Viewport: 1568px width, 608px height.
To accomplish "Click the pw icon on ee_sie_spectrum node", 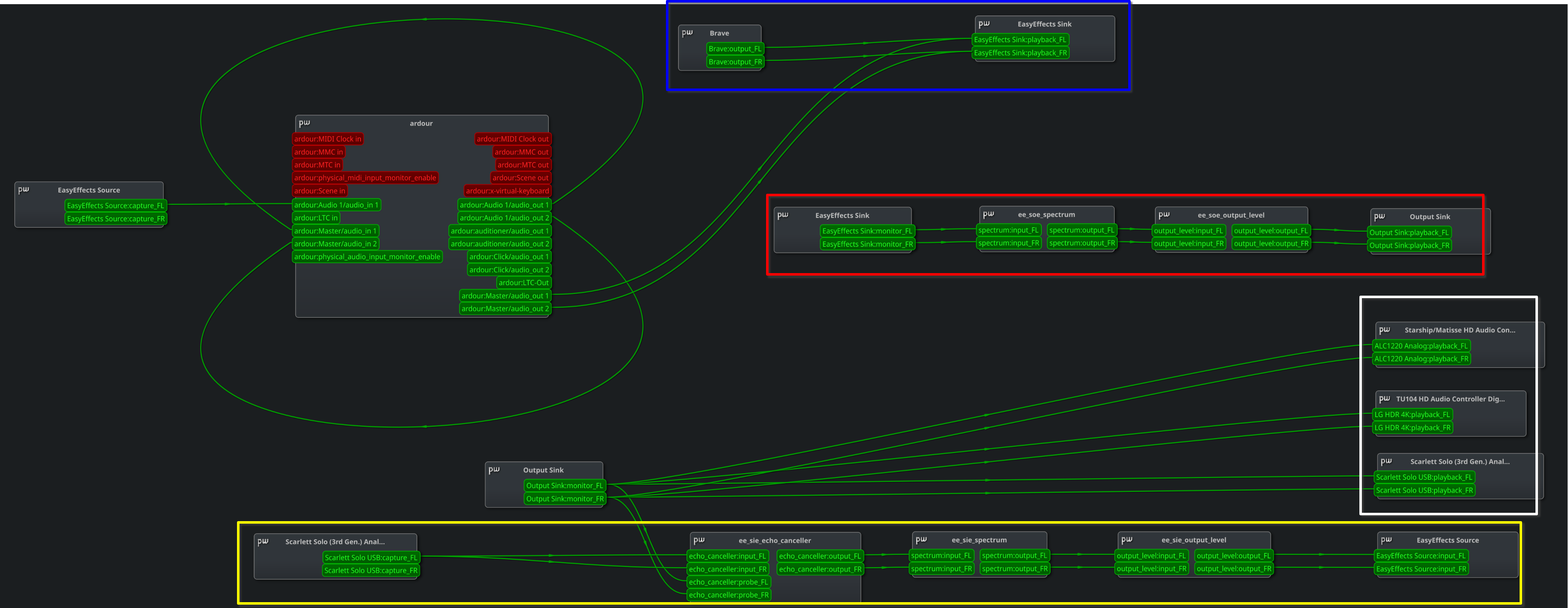I will (x=921, y=540).
